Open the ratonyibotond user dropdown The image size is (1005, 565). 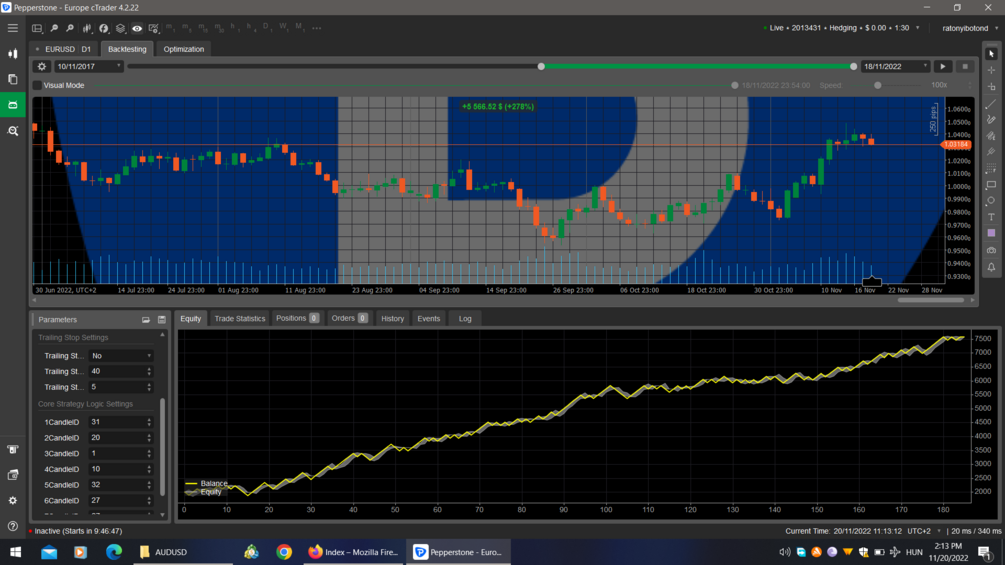pos(970,28)
